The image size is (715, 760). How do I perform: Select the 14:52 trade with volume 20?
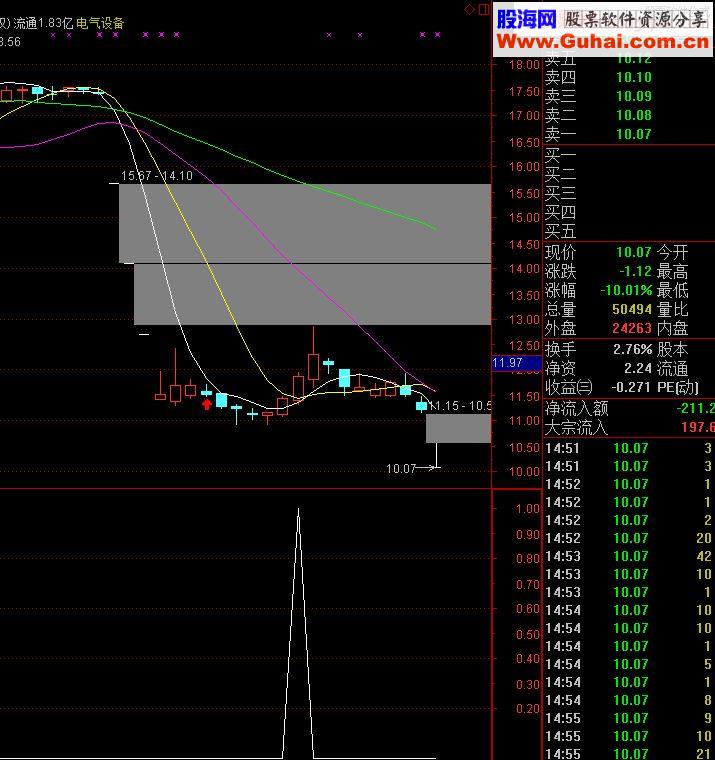pyautogui.click(x=629, y=538)
